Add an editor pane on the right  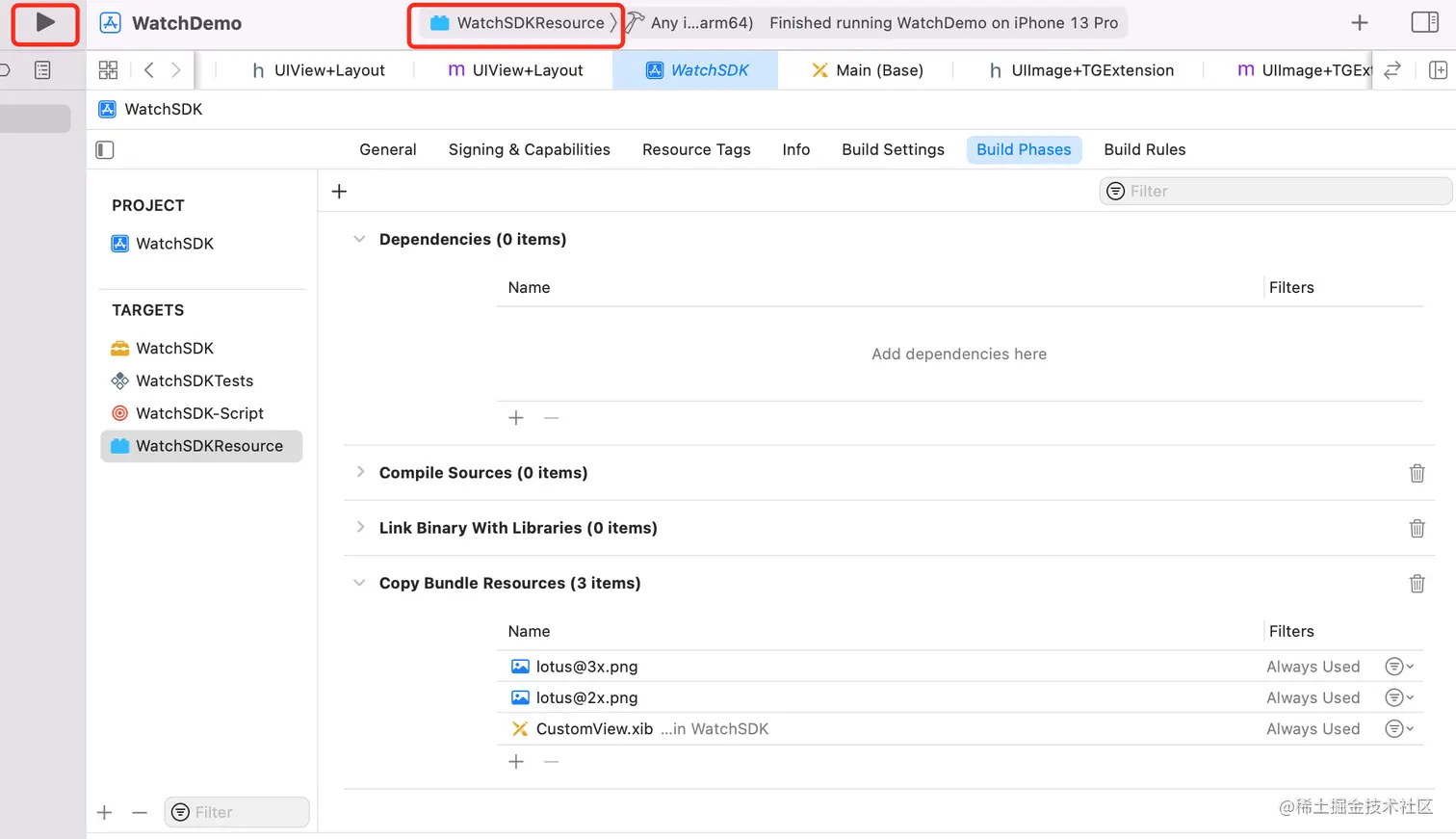(1438, 70)
